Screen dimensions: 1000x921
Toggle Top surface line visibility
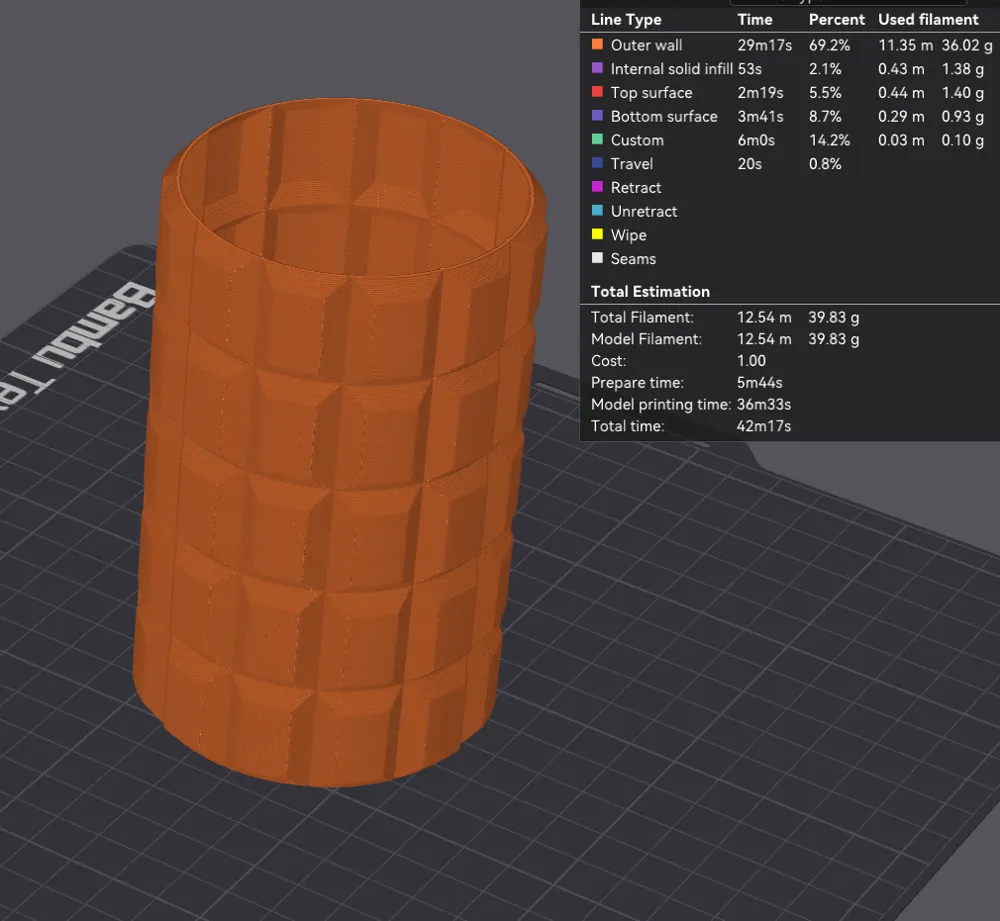click(x=651, y=93)
